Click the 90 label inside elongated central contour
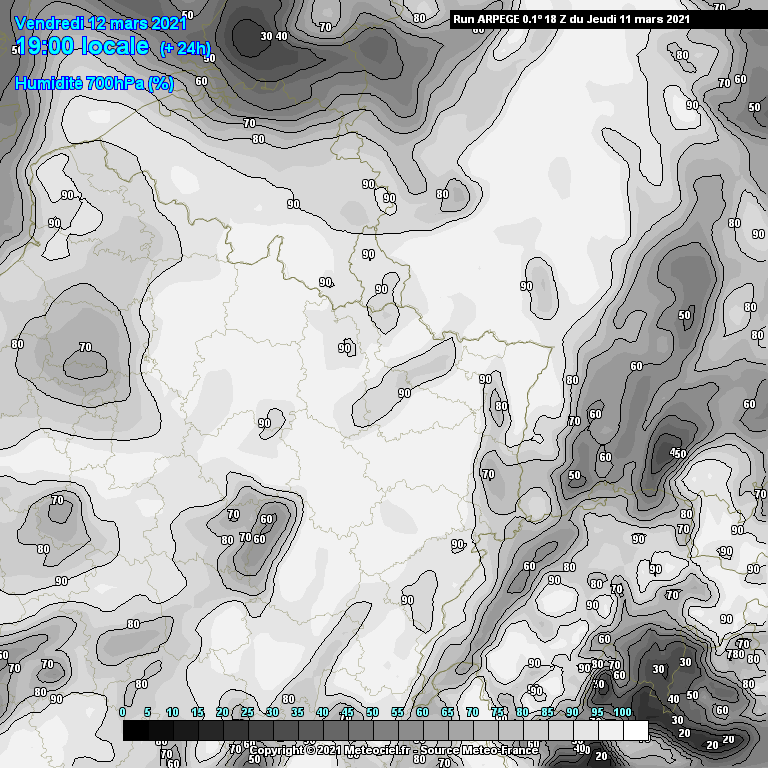The height and width of the screenshot is (768, 768). (x=404, y=393)
